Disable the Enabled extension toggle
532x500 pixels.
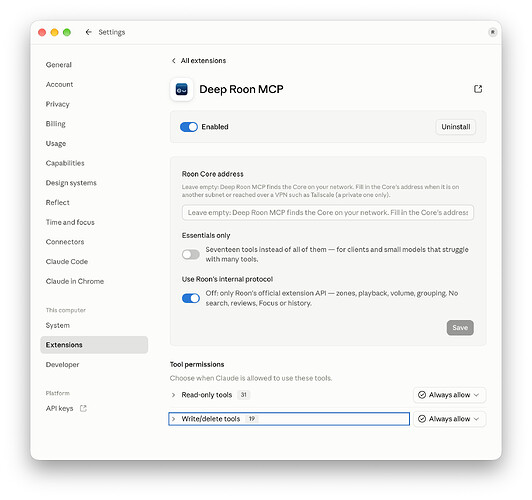click(x=189, y=127)
